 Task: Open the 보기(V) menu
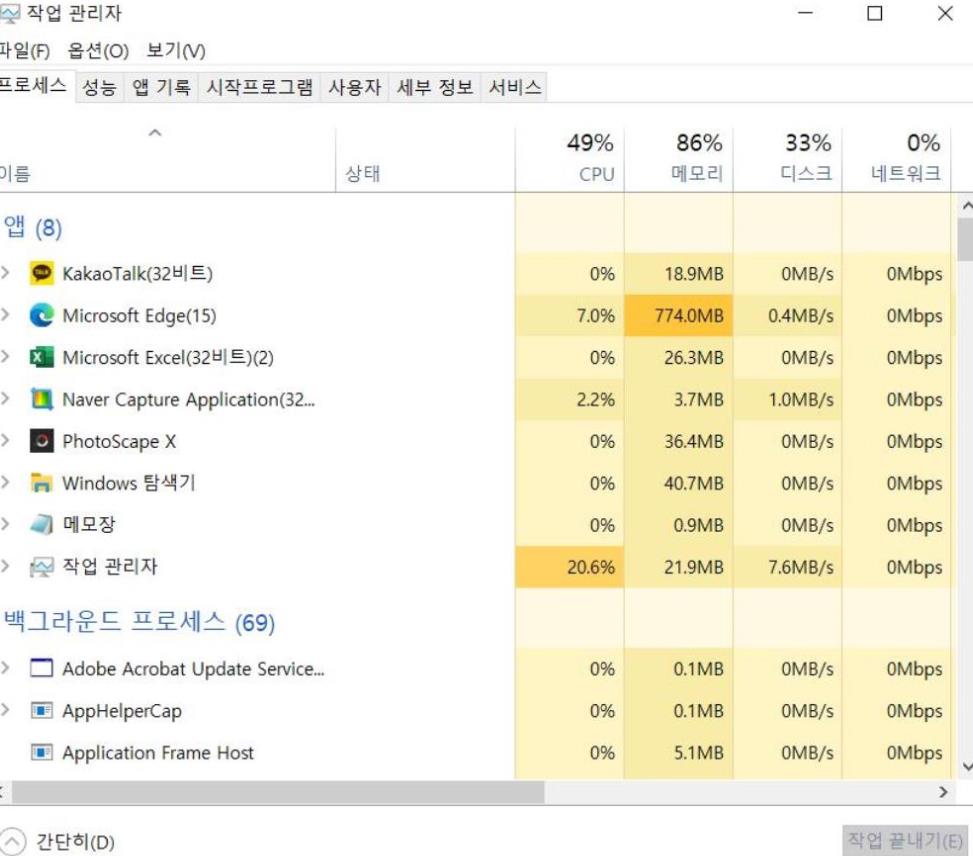pyautogui.click(x=176, y=50)
